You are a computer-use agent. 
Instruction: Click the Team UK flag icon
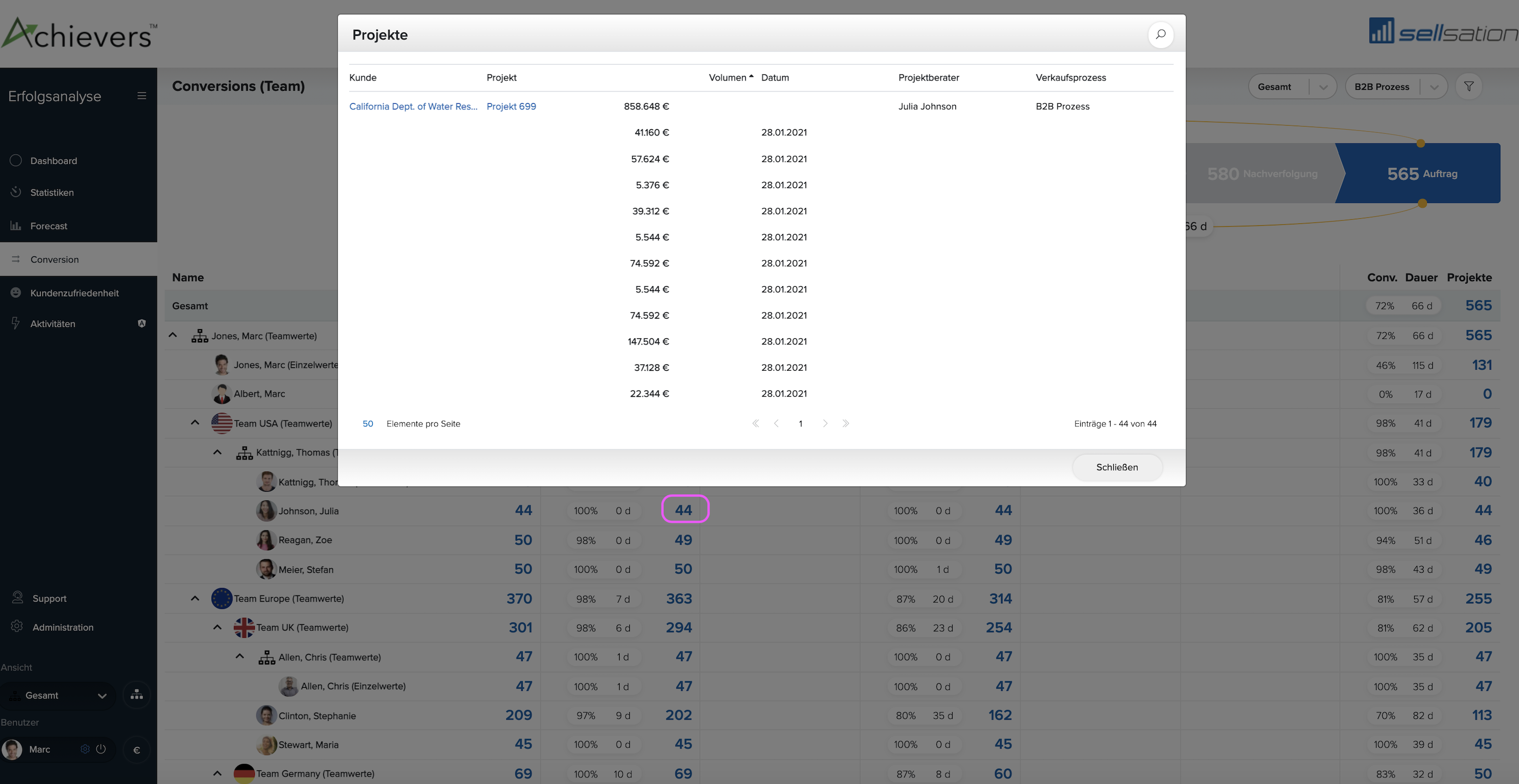coord(244,627)
